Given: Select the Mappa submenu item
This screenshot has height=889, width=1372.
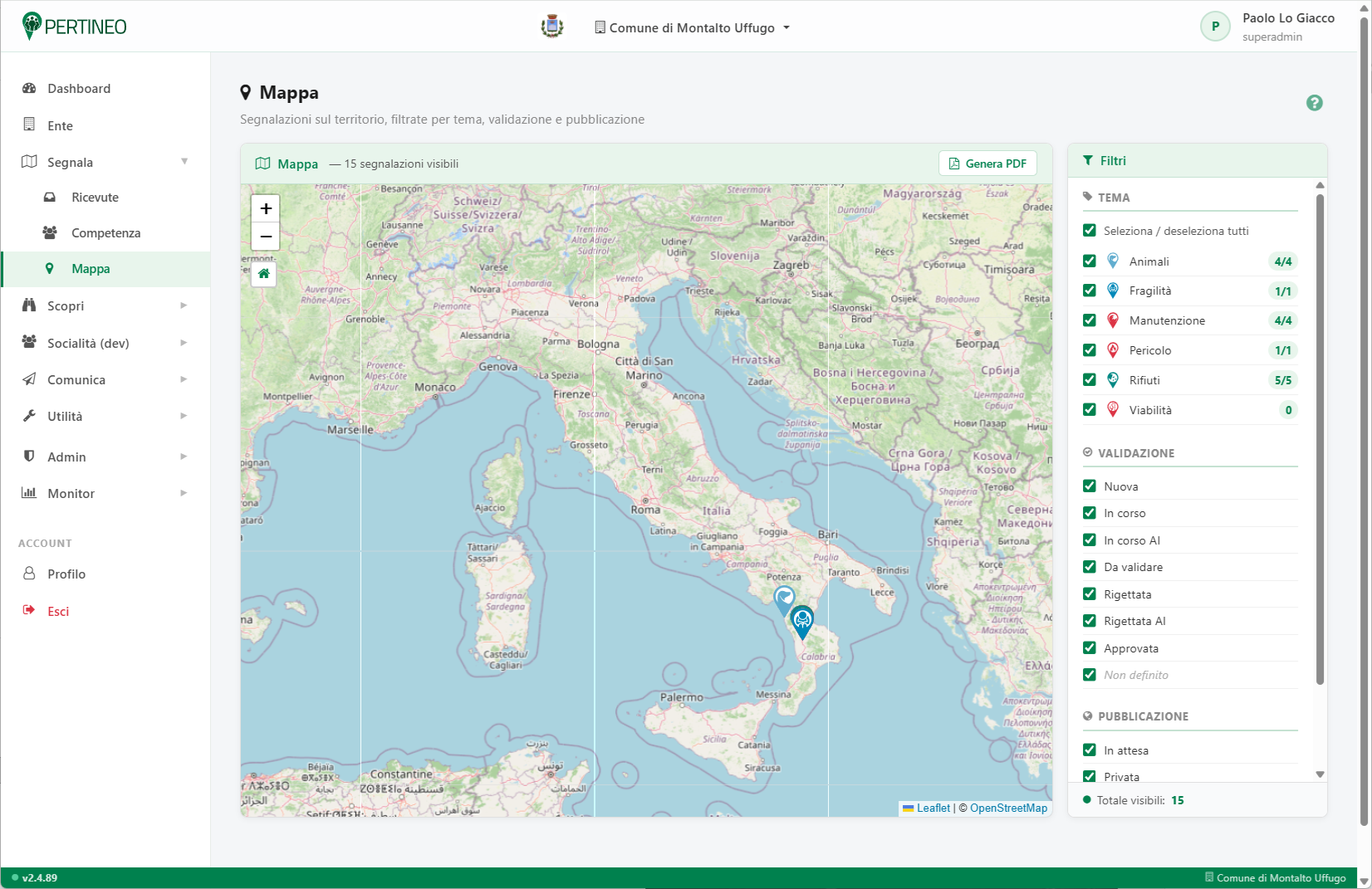Looking at the screenshot, I should (105, 269).
